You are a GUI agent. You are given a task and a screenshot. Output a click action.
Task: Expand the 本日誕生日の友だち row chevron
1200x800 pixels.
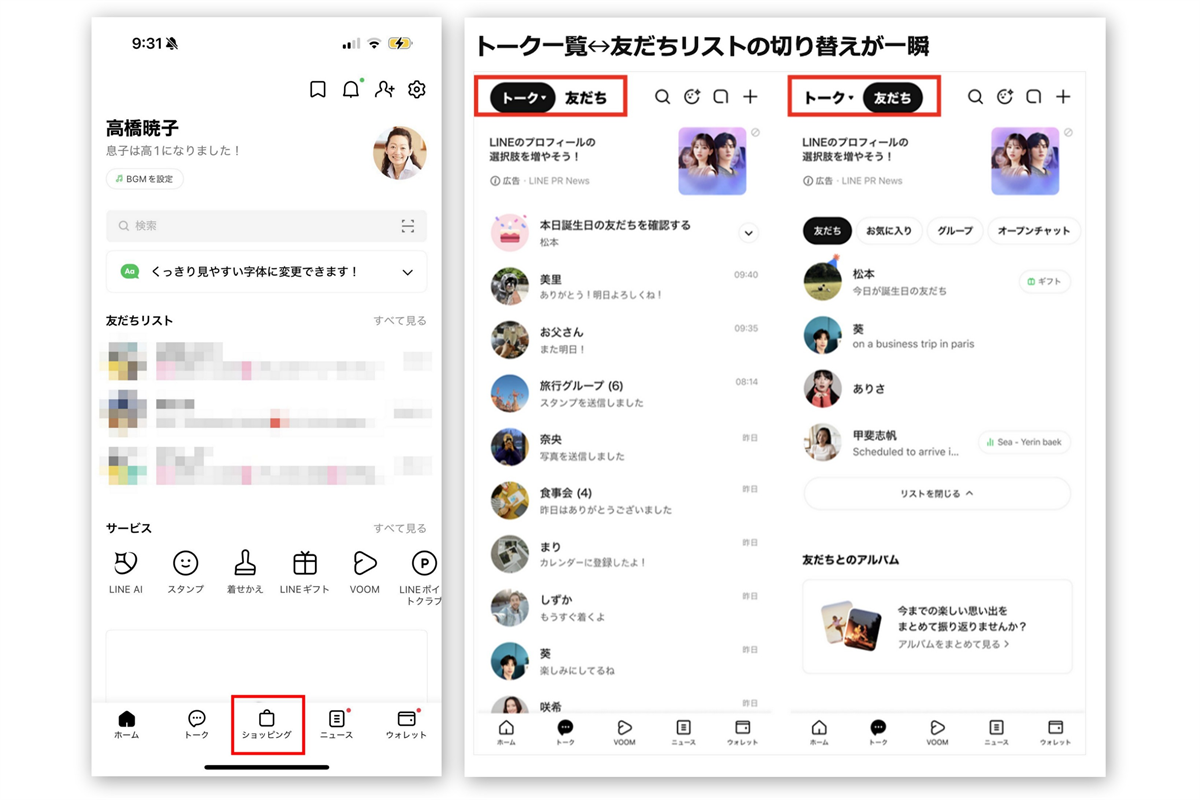748,233
